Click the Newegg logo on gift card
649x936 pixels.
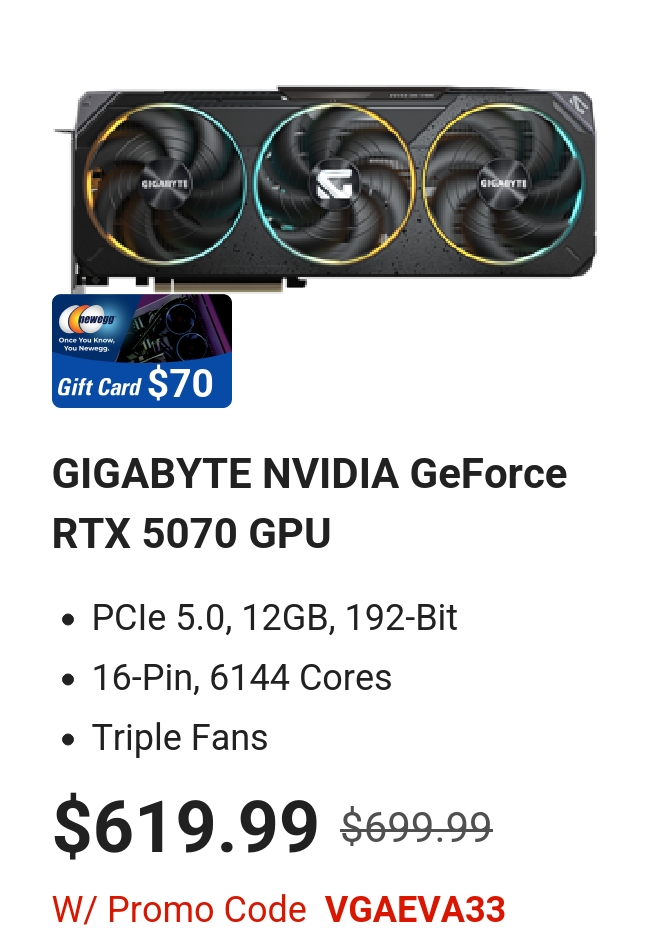tap(87, 319)
